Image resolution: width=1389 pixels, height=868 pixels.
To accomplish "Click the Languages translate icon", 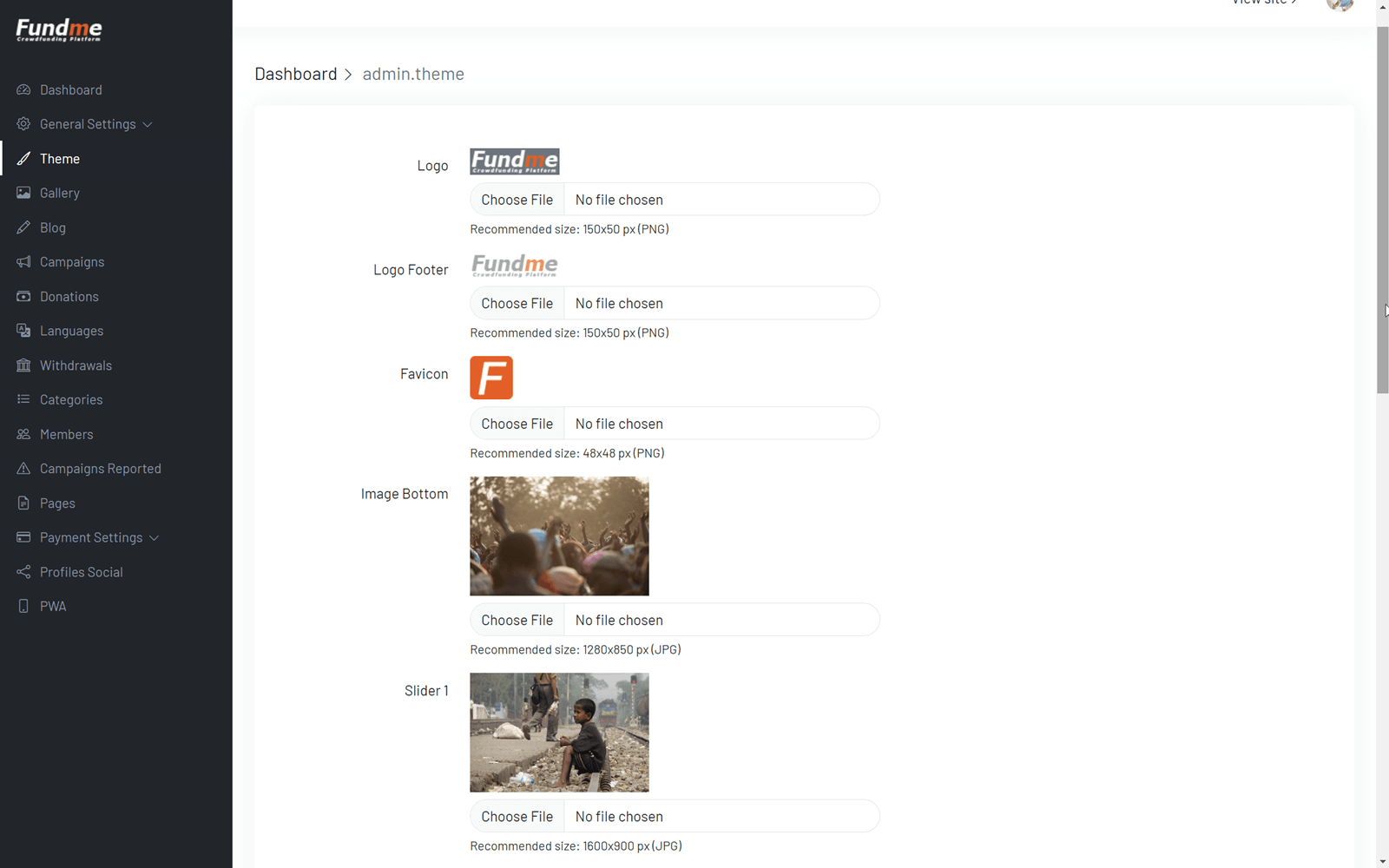I will [23, 331].
